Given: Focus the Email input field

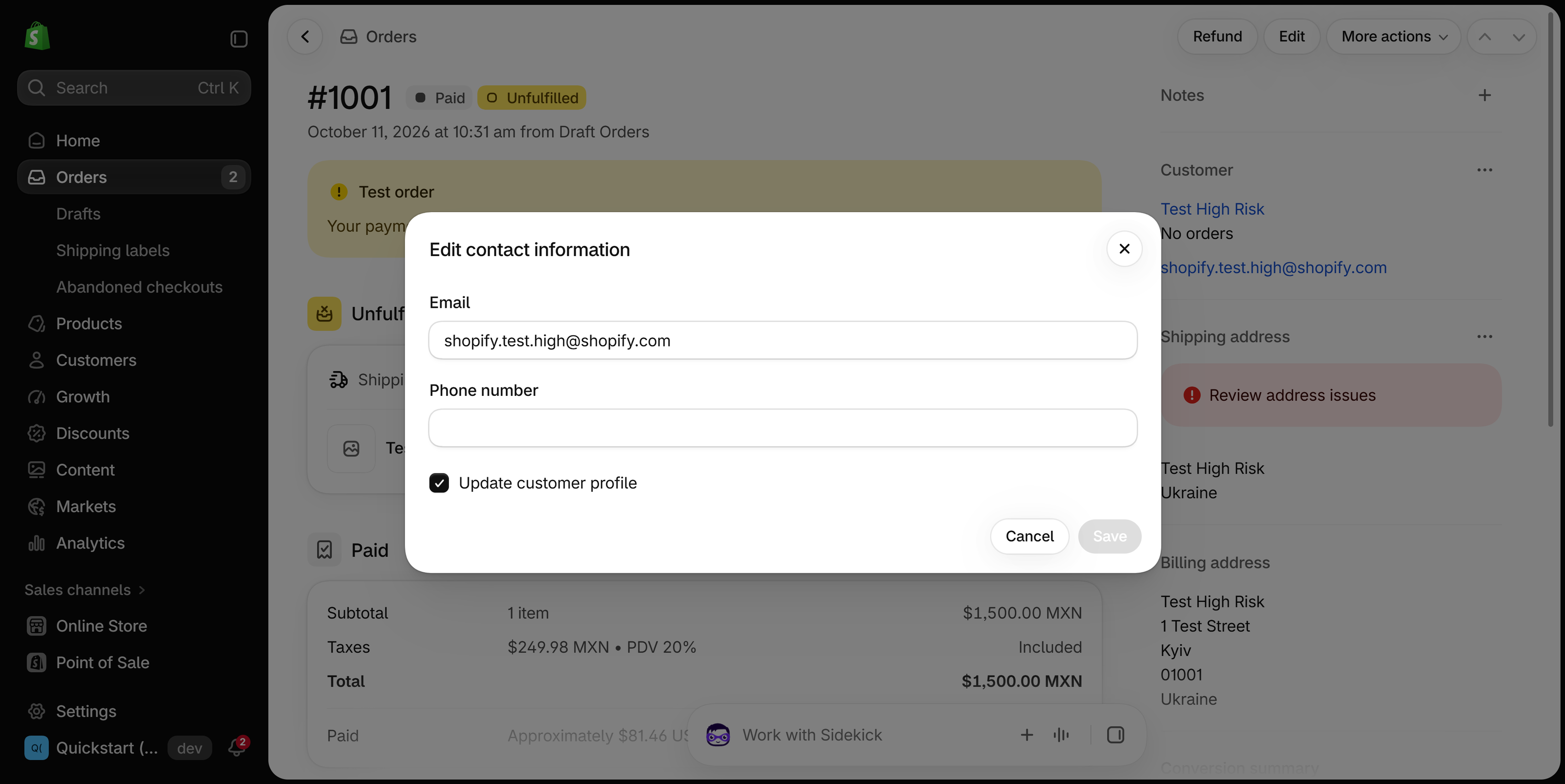Looking at the screenshot, I should (782, 340).
